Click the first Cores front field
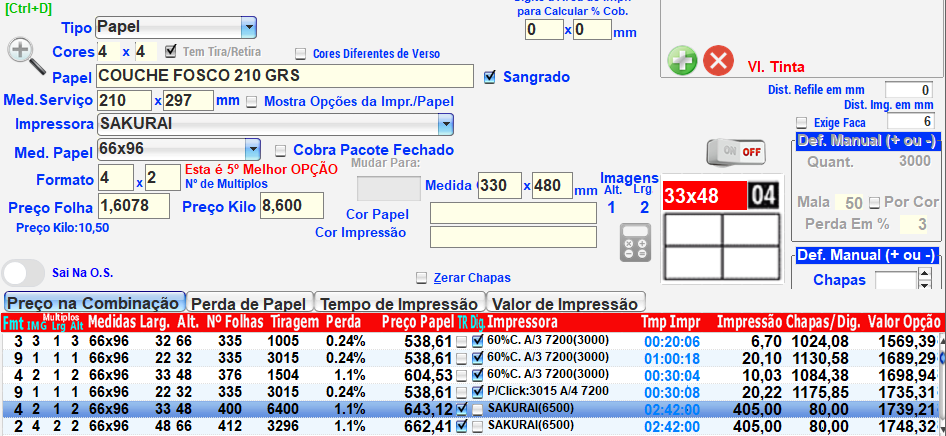This screenshot has height=436, width=946. pyautogui.click(x=107, y=52)
